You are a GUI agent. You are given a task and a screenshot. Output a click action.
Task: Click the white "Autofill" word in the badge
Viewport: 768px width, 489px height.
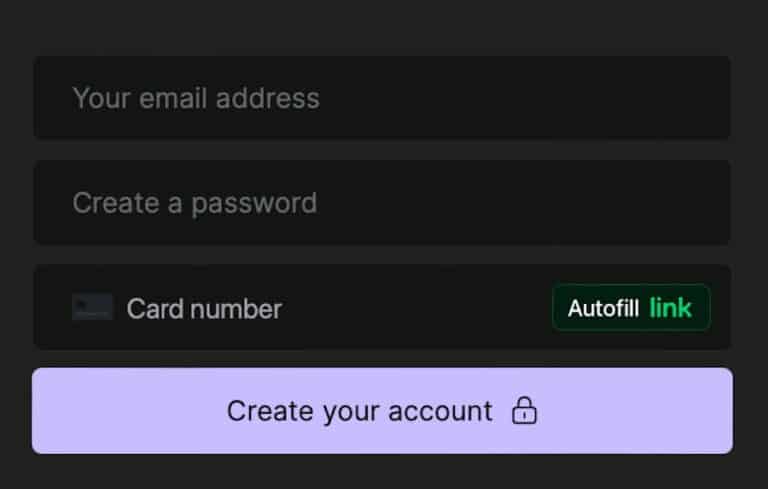coord(603,308)
